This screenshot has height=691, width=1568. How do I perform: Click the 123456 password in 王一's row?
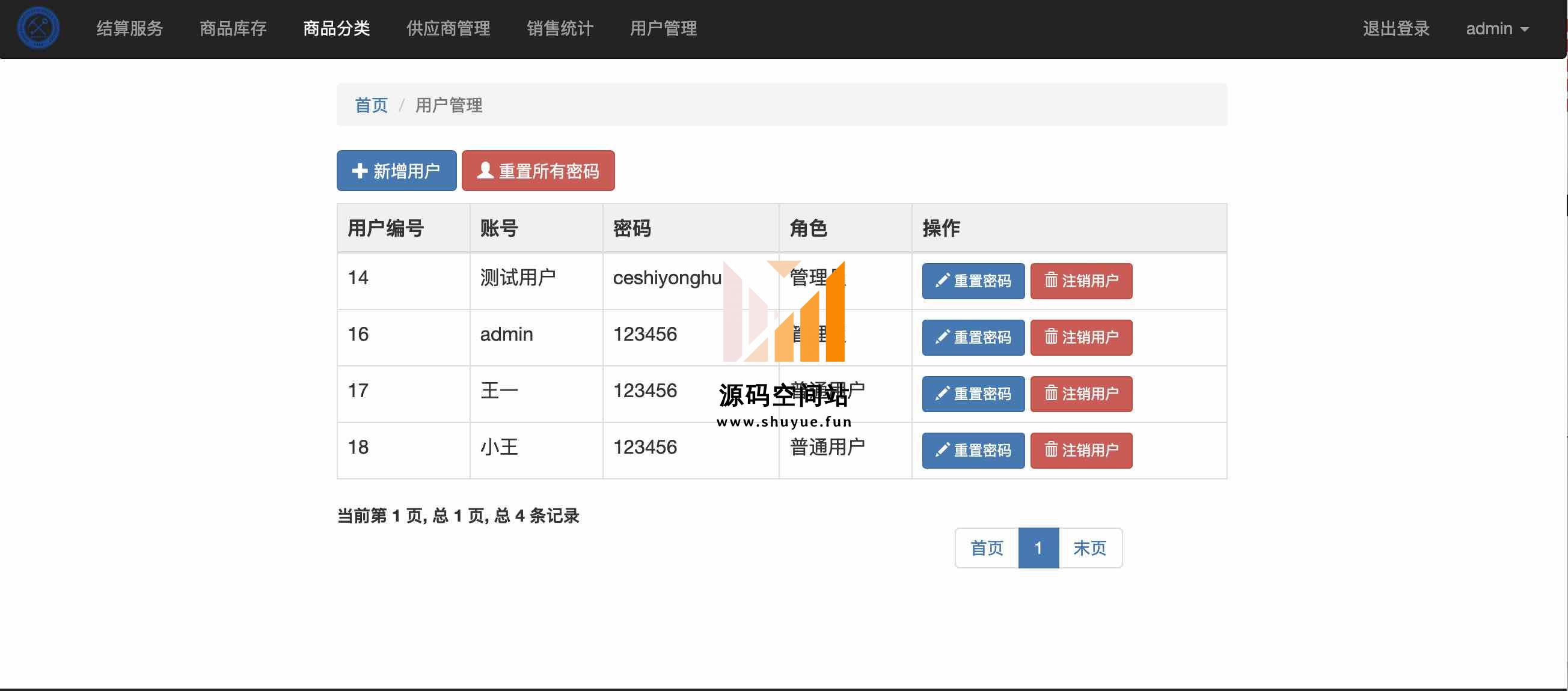pos(645,391)
